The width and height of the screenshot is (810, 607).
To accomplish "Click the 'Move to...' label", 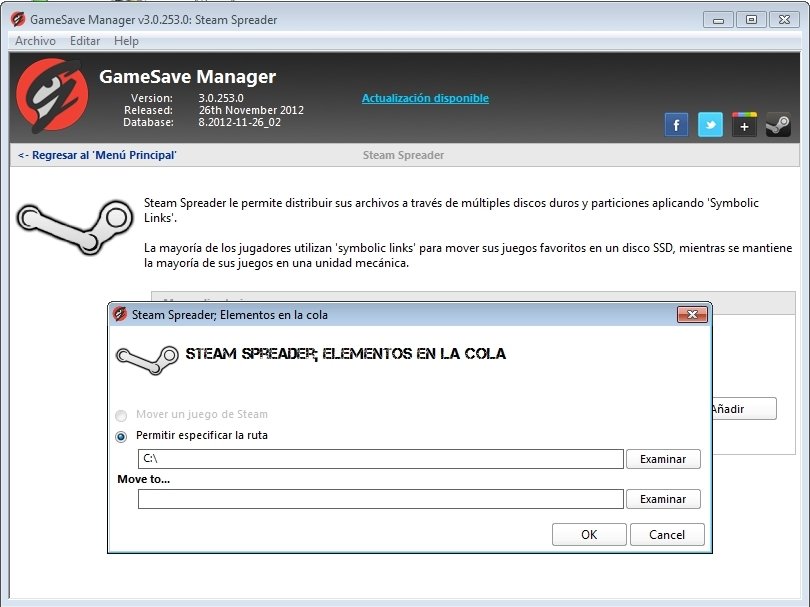I will pos(144,479).
